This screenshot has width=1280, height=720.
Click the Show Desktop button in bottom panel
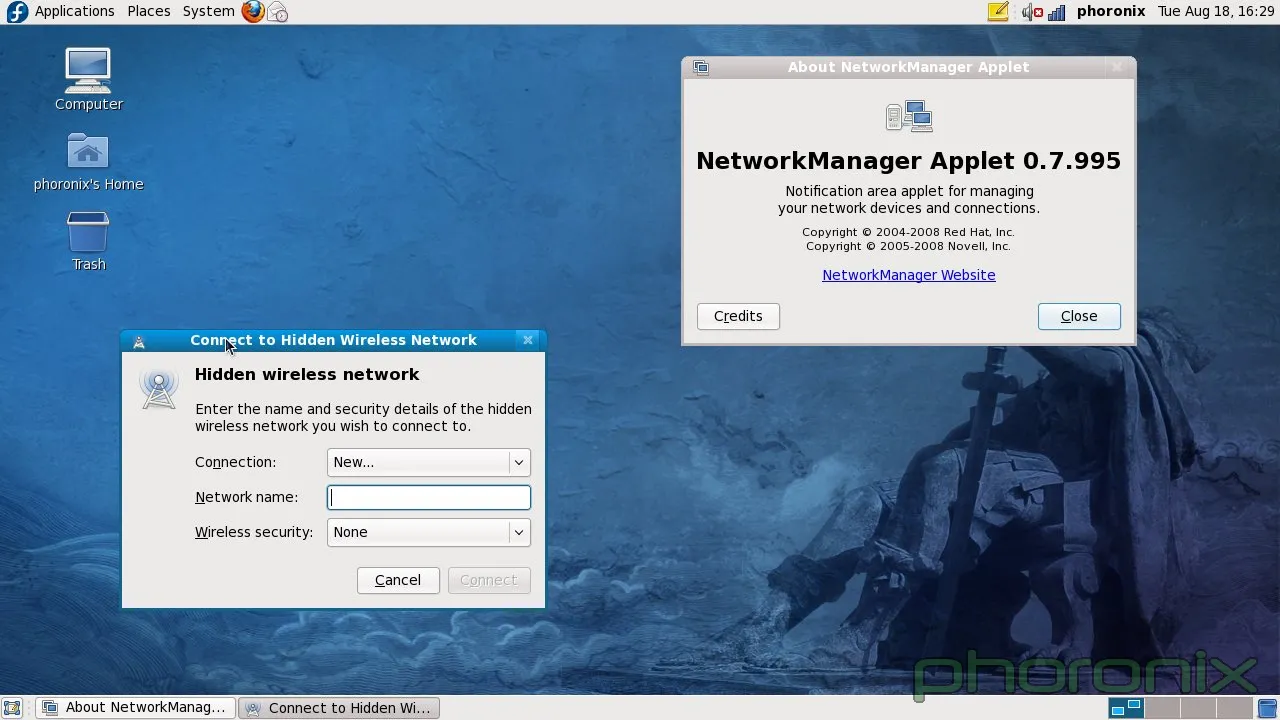(x=13, y=708)
